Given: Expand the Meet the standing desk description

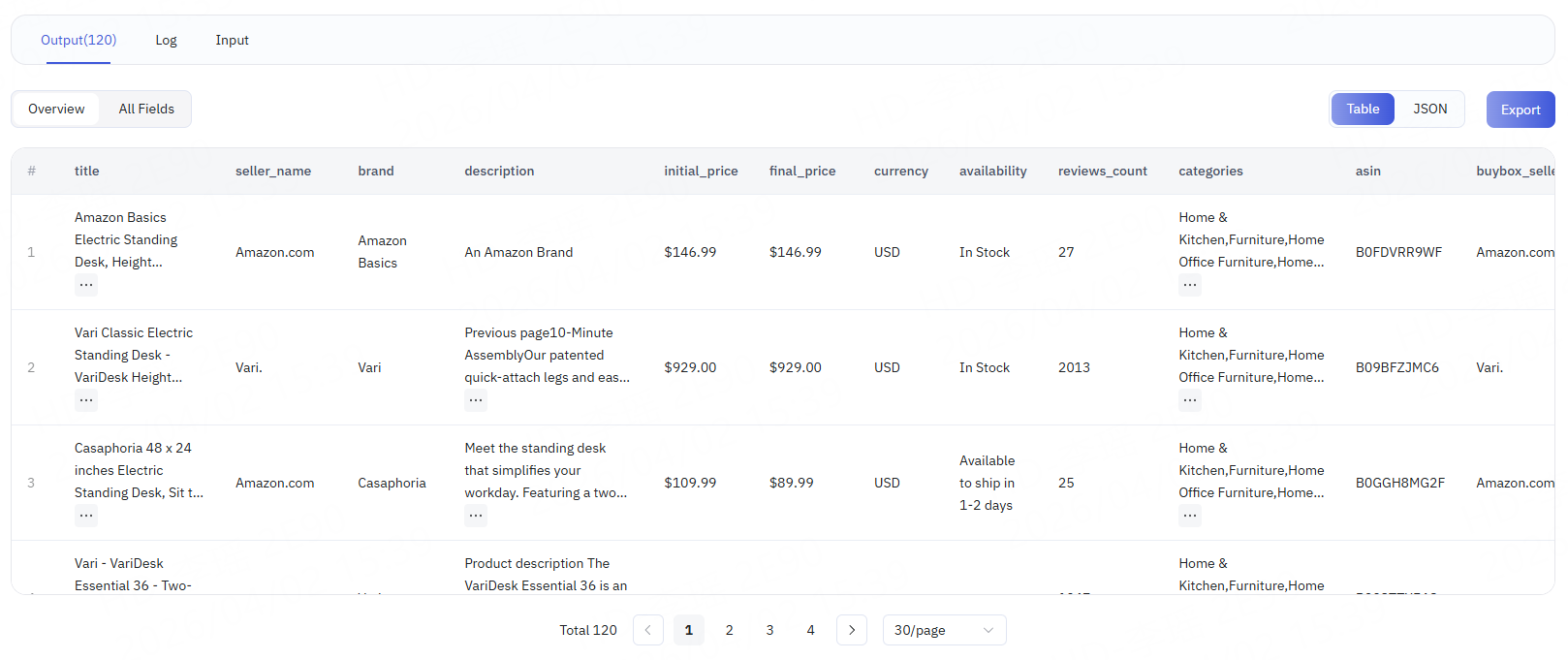Looking at the screenshot, I should pos(476,516).
